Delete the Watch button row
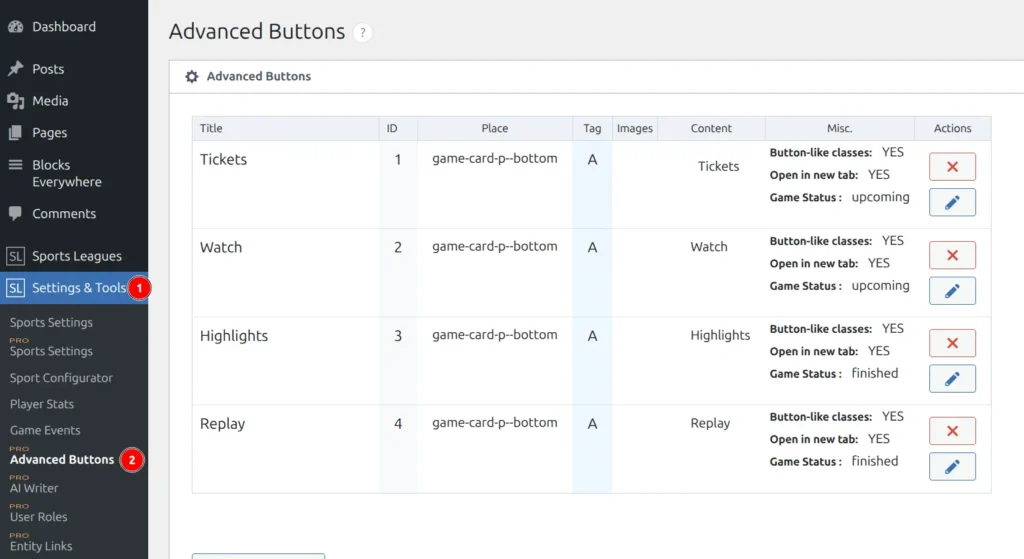Viewport: 1024px width, 559px height. pyautogui.click(x=952, y=255)
